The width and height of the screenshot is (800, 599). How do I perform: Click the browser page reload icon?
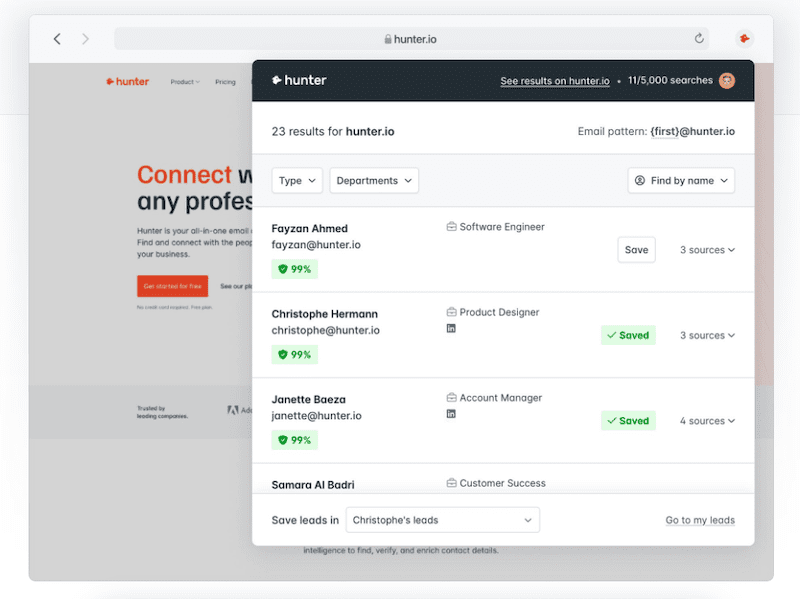click(699, 38)
